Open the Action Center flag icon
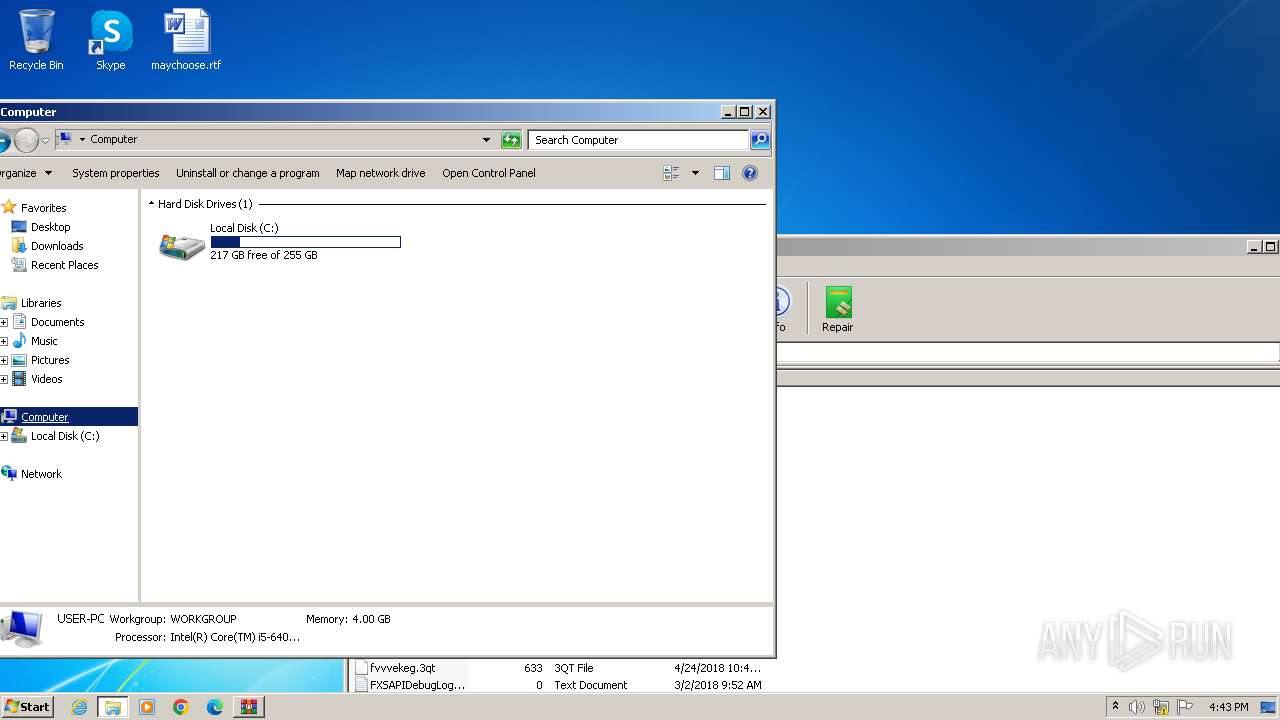This screenshot has height=720, width=1280. pyautogui.click(x=1185, y=707)
